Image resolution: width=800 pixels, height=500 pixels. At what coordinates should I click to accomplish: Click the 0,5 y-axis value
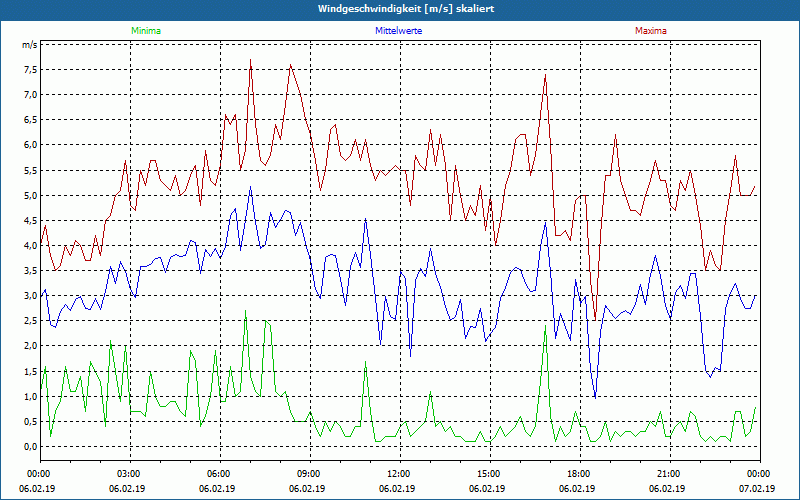click(x=31, y=421)
